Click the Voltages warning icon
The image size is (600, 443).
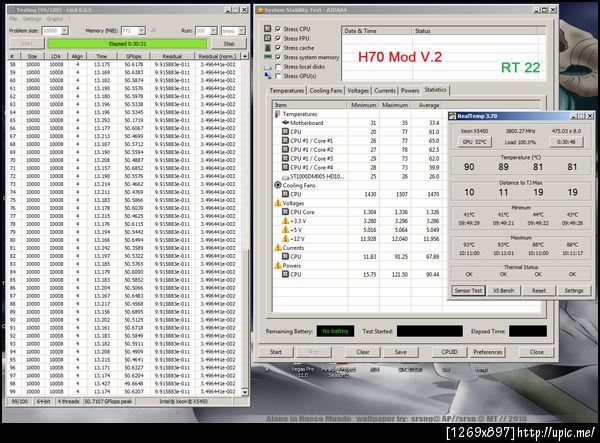pyautogui.click(x=278, y=203)
